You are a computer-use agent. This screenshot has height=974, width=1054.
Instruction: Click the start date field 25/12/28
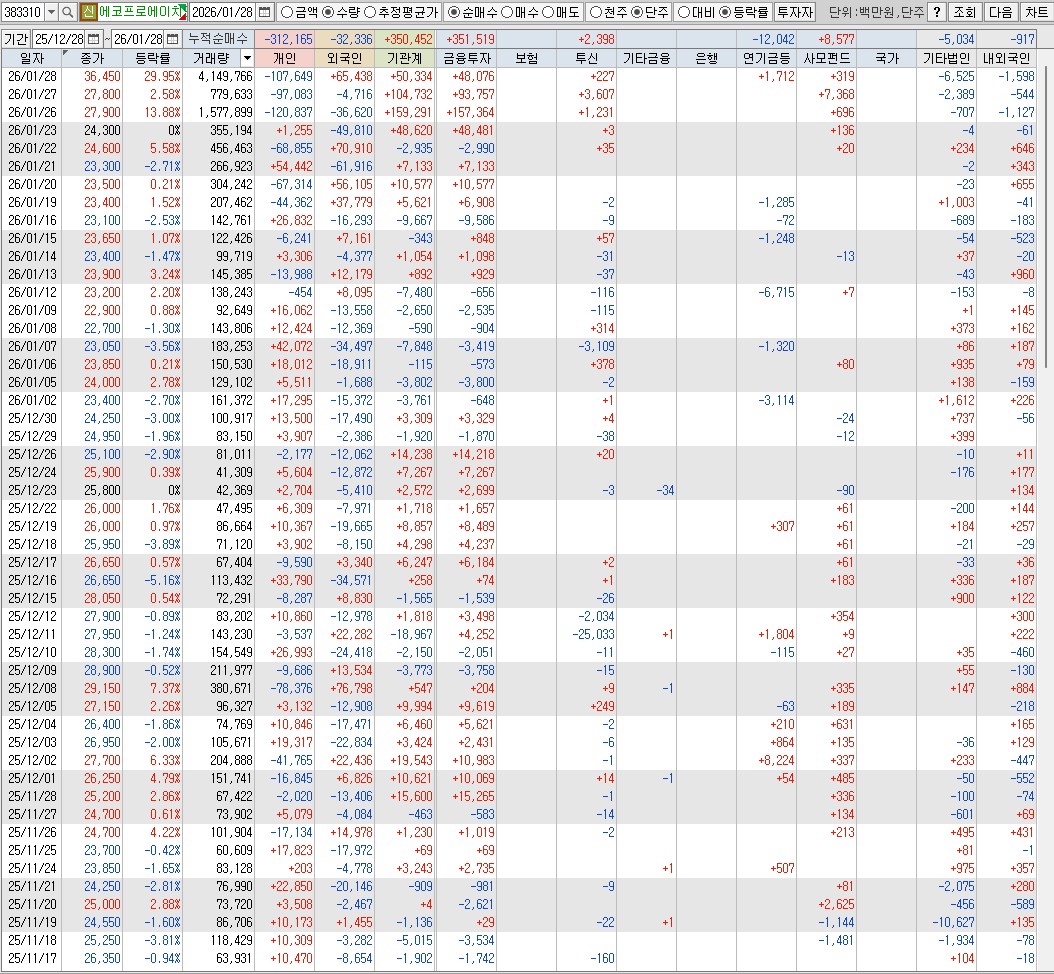(60, 39)
